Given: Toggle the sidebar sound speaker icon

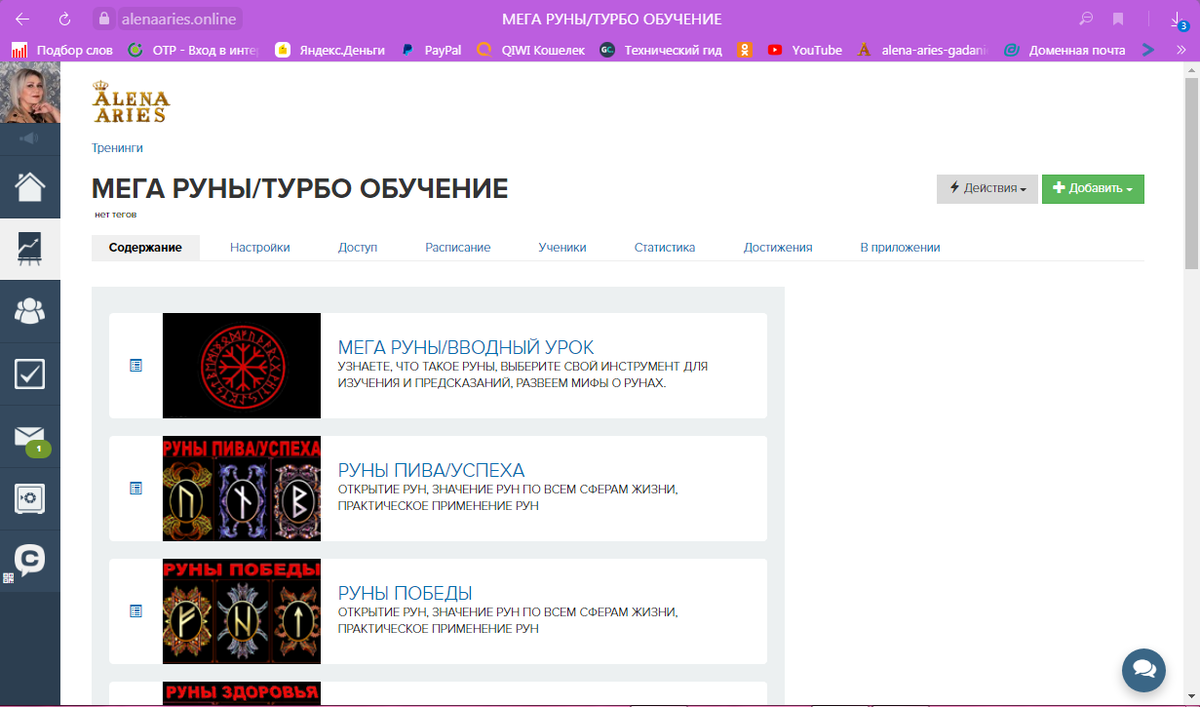Looking at the screenshot, I should (x=28, y=138).
